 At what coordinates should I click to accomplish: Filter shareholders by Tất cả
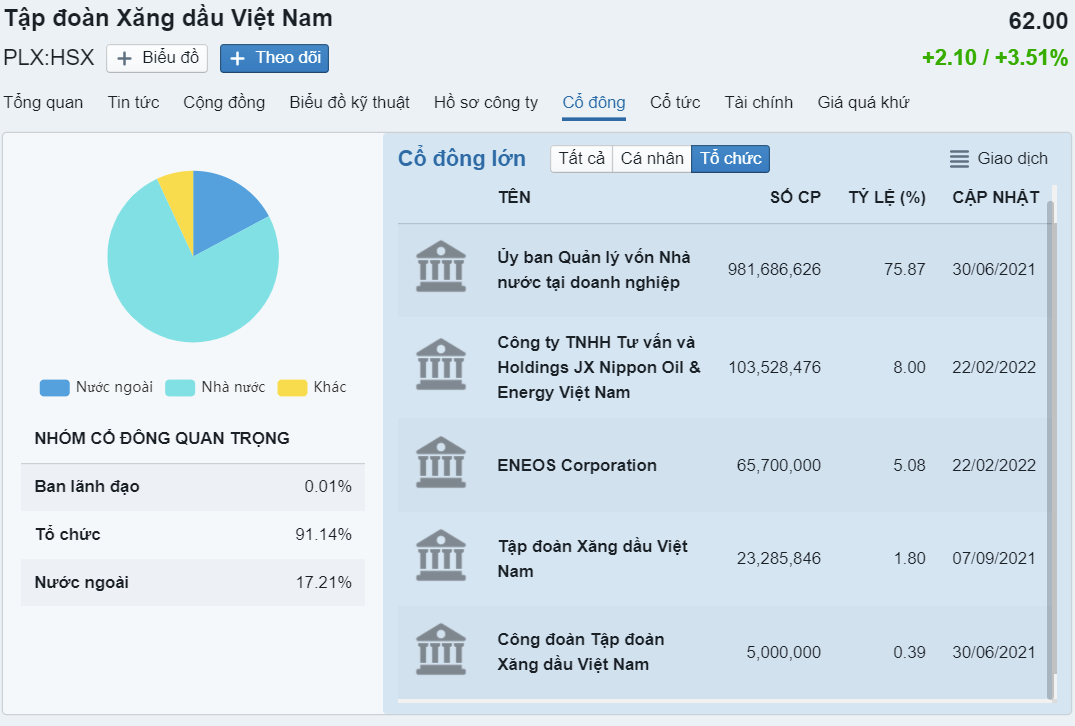581,159
